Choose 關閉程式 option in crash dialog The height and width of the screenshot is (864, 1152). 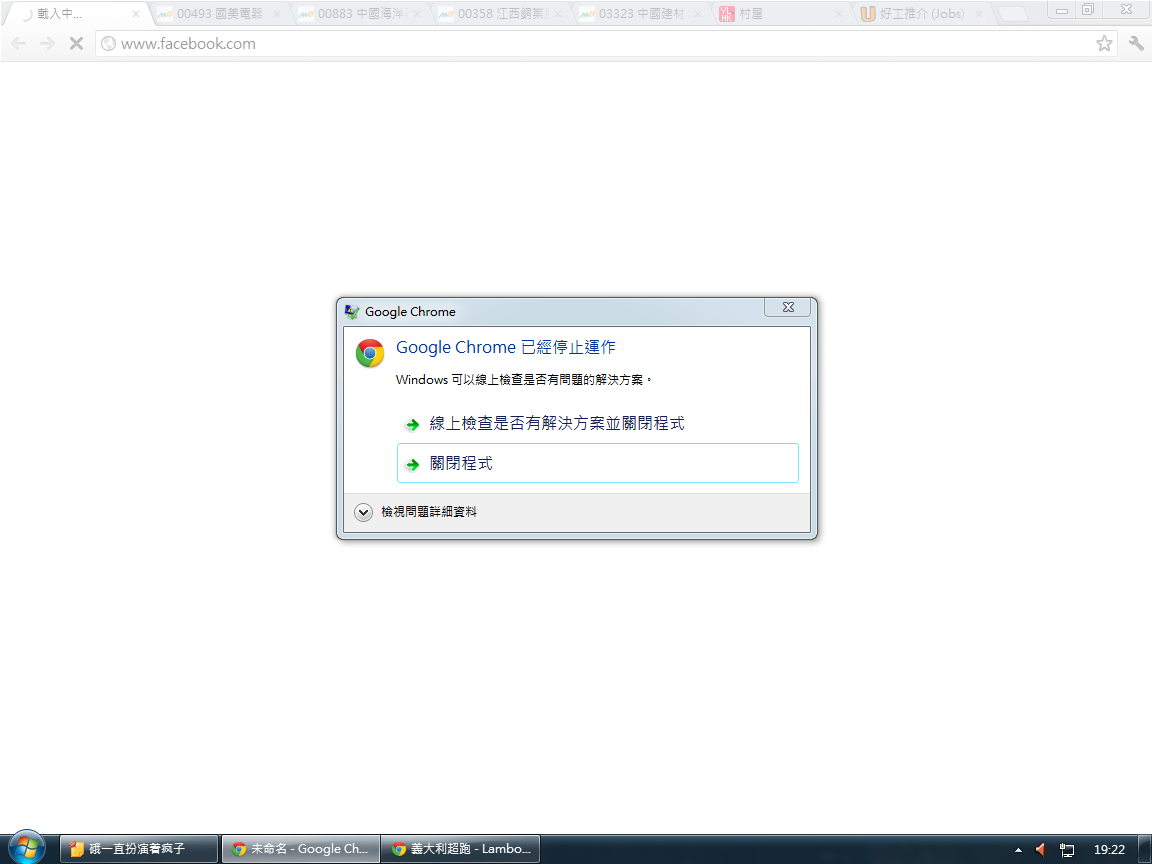597,463
